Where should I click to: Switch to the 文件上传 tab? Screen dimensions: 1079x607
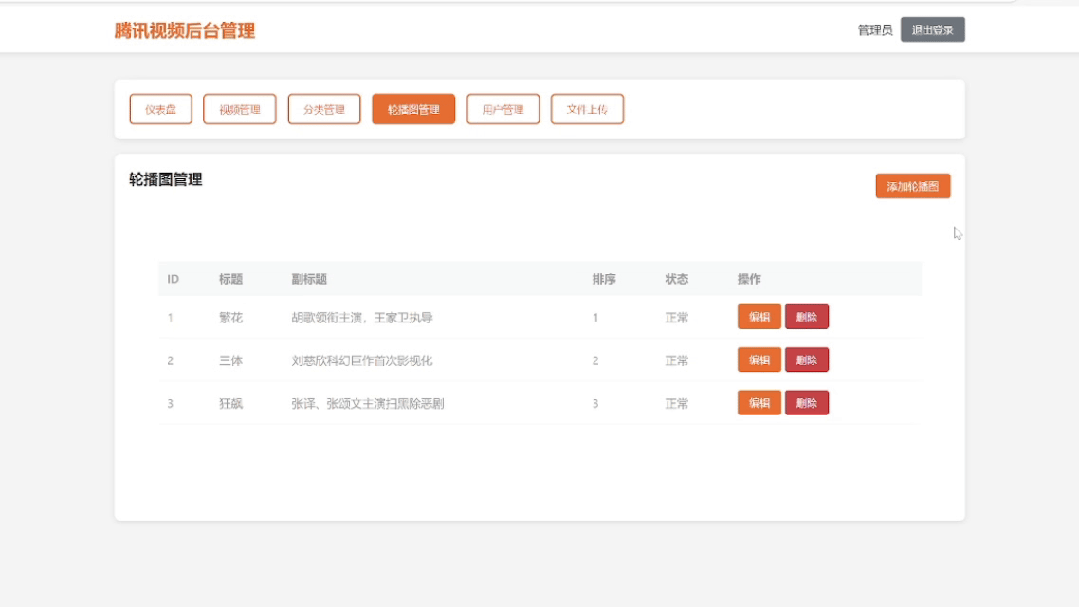pos(586,109)
